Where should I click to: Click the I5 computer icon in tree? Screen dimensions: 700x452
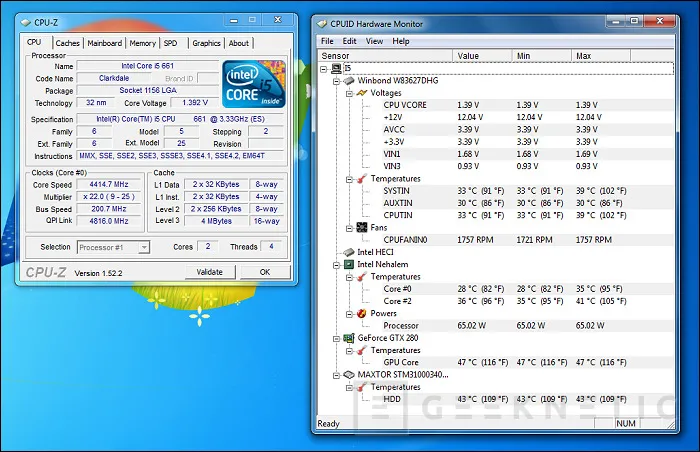click(336, 68)
